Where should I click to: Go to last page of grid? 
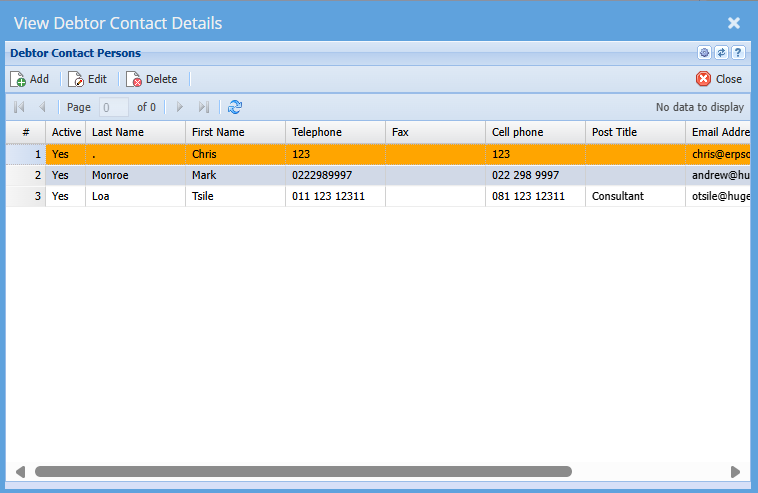[204, 107]
